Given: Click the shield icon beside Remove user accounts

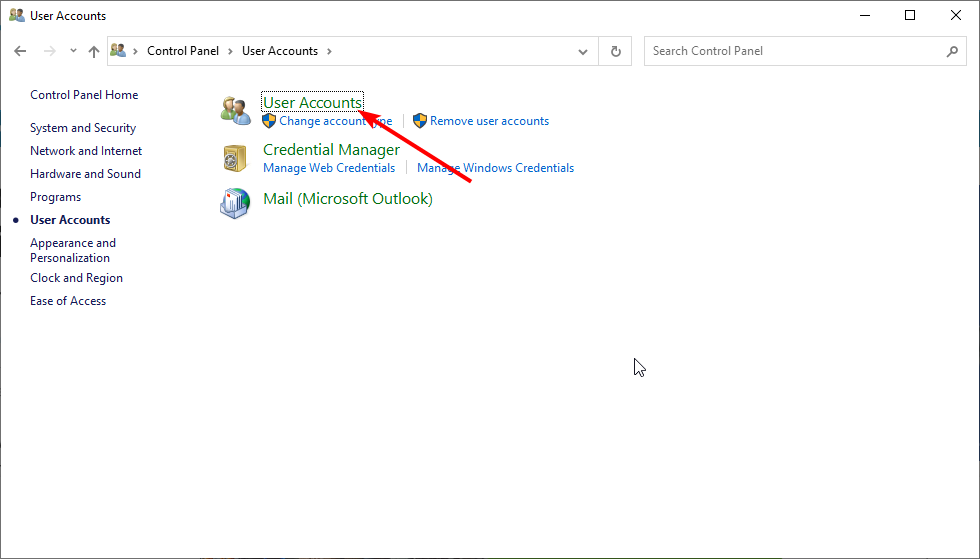Looking at the screenshot, I should tap(420, 121).
